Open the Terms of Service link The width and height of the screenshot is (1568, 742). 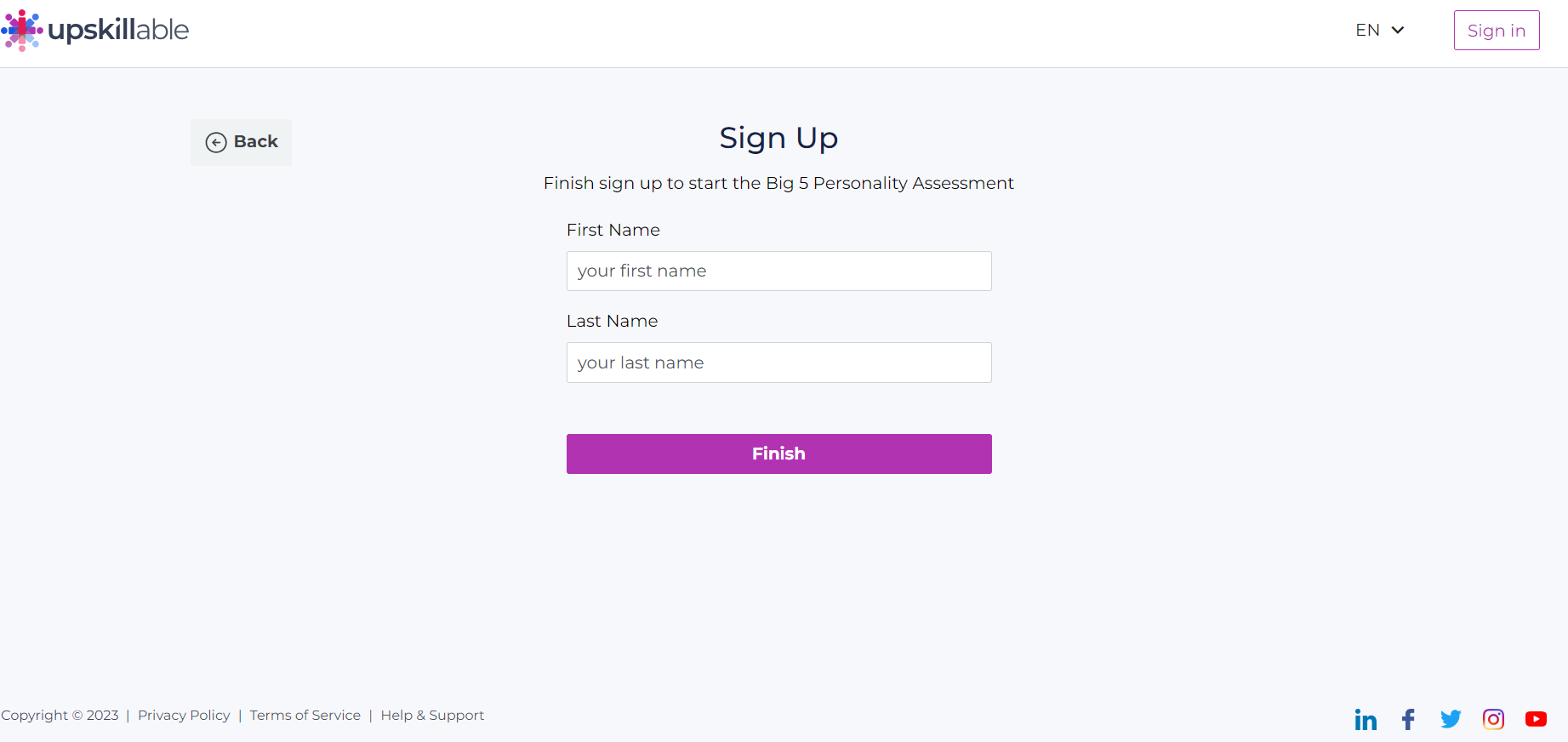[x=305, y=715]
